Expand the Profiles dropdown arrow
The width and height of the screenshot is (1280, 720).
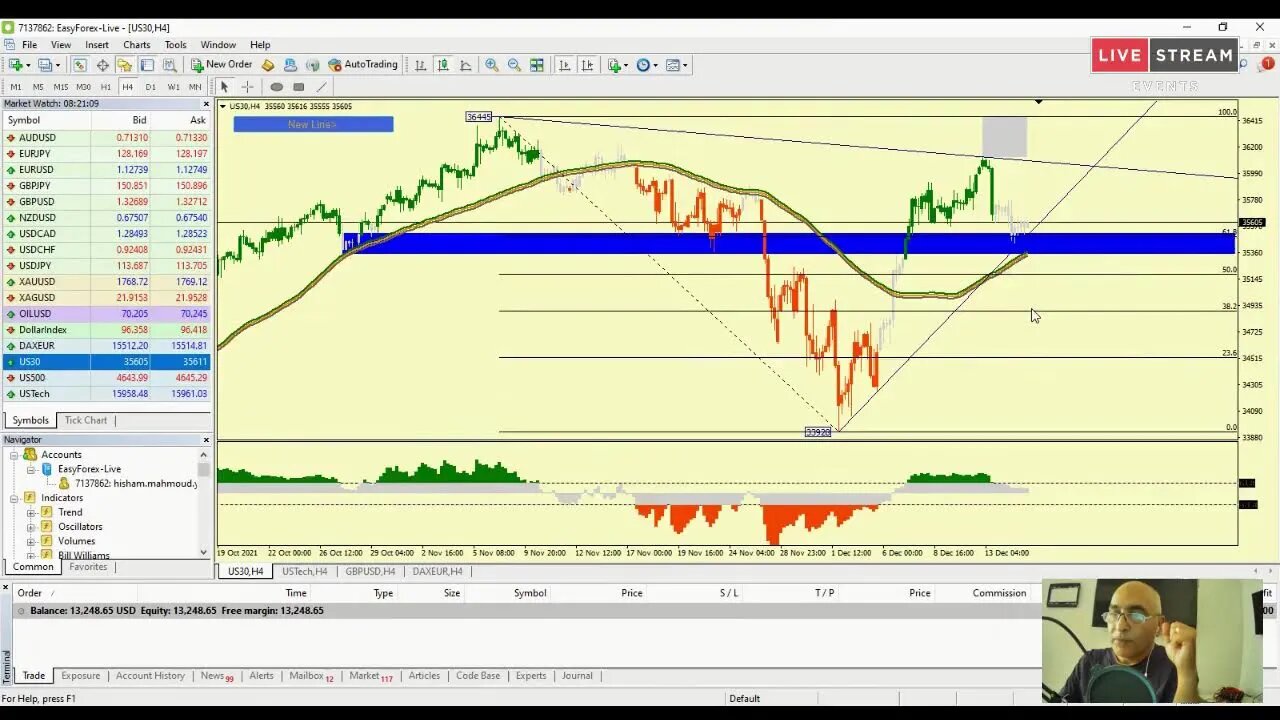point(57,65)
